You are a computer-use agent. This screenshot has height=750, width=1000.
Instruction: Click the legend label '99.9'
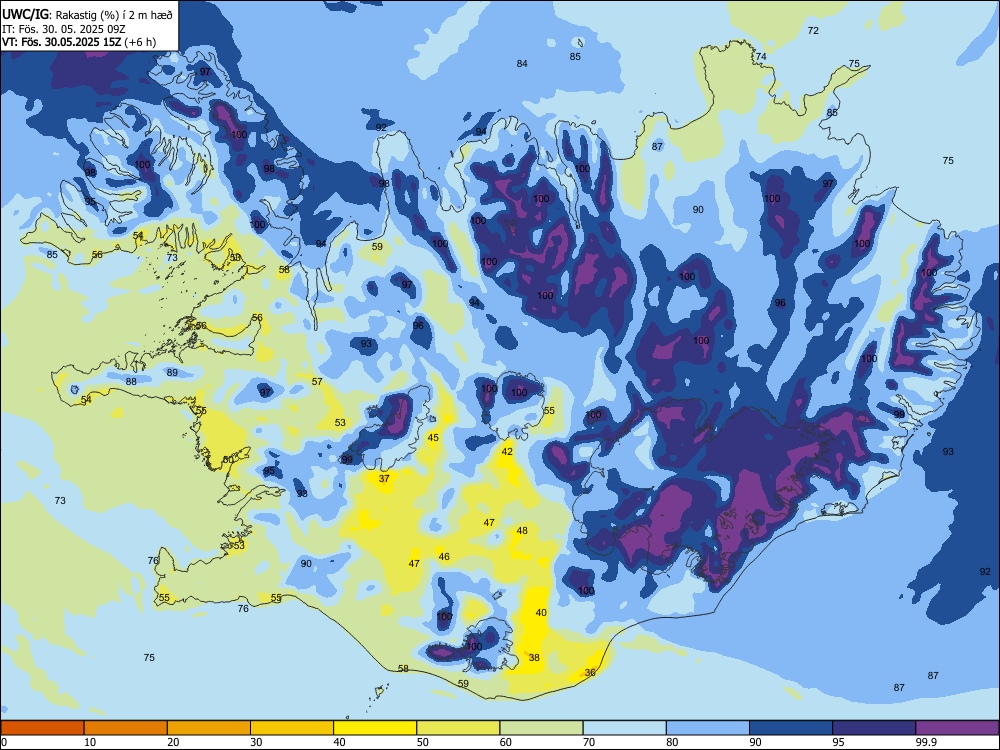coord(925,742)
